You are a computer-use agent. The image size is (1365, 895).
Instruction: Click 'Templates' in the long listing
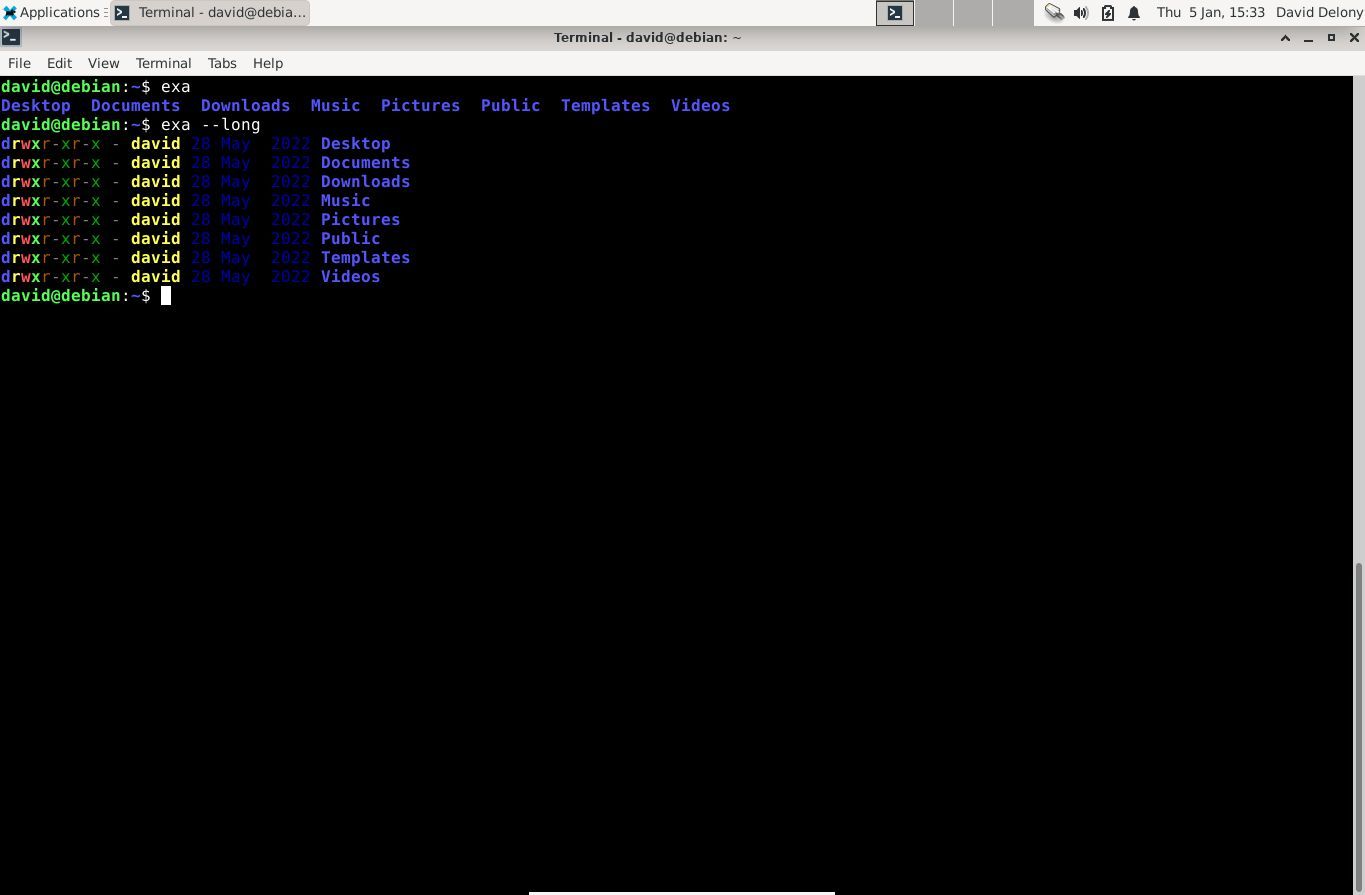coord(366,258)
